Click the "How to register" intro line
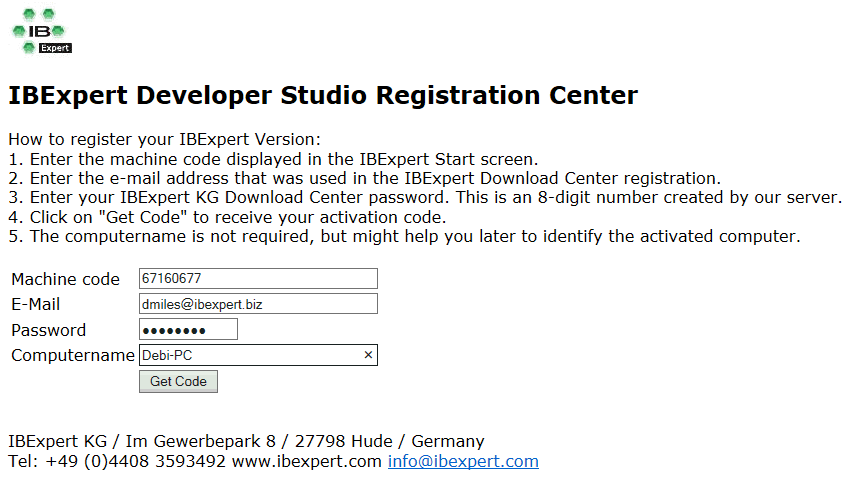847x488 pixels. point(164,139)
